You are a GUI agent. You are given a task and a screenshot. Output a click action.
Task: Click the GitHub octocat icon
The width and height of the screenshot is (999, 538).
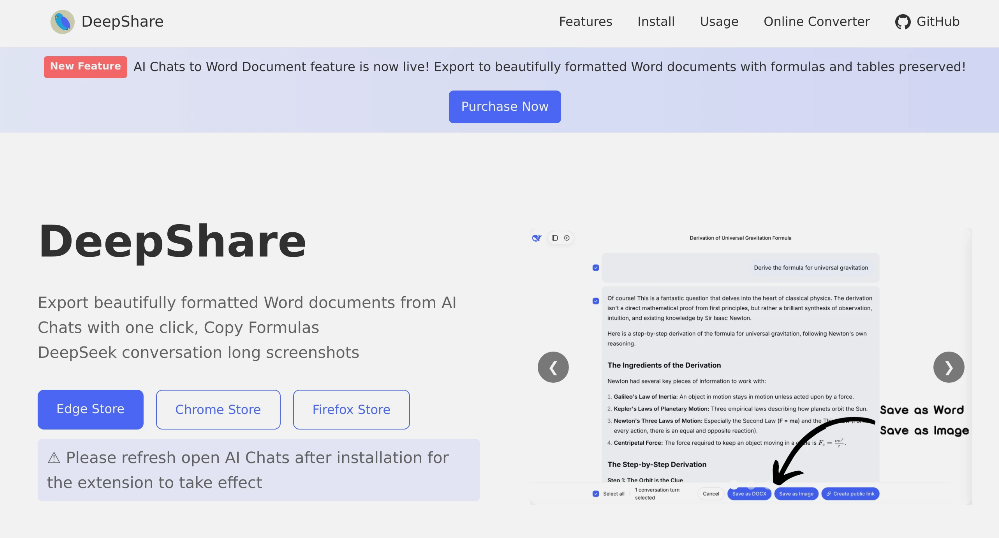pos(903,22)
